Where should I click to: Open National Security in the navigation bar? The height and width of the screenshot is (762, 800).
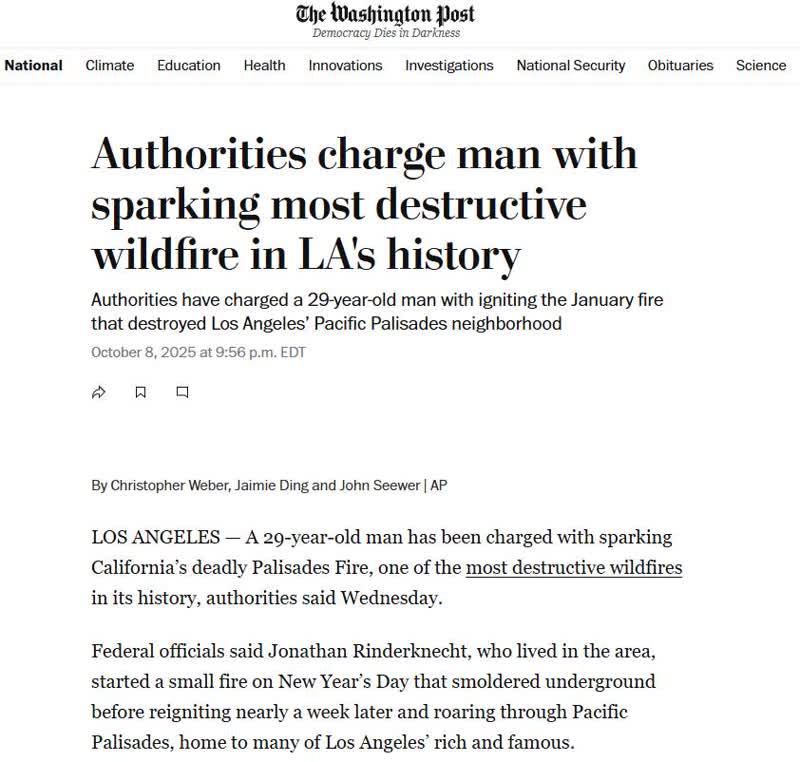pyautogui.click(x=570, y=65)
